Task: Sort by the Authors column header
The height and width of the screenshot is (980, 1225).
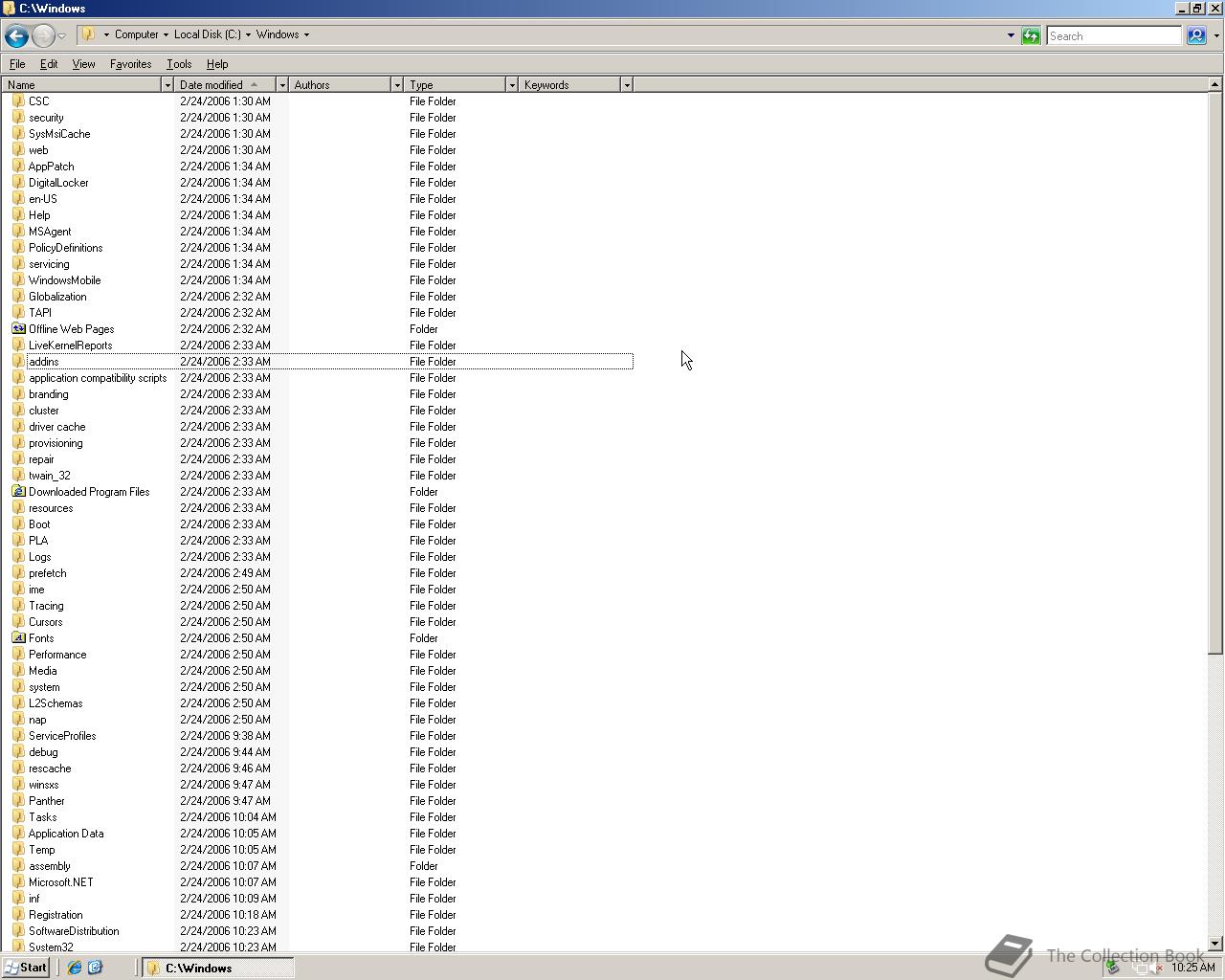Action: tap(340, 85)
